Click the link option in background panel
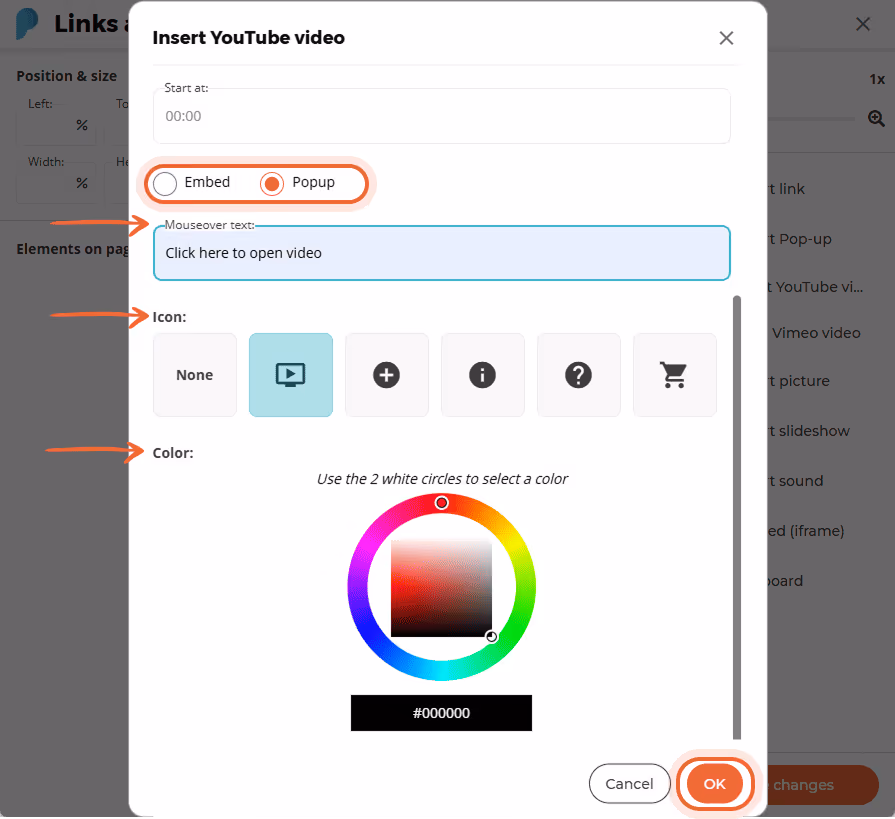The width and height of the screenshot is (895, 819). [x=787, y=189]
